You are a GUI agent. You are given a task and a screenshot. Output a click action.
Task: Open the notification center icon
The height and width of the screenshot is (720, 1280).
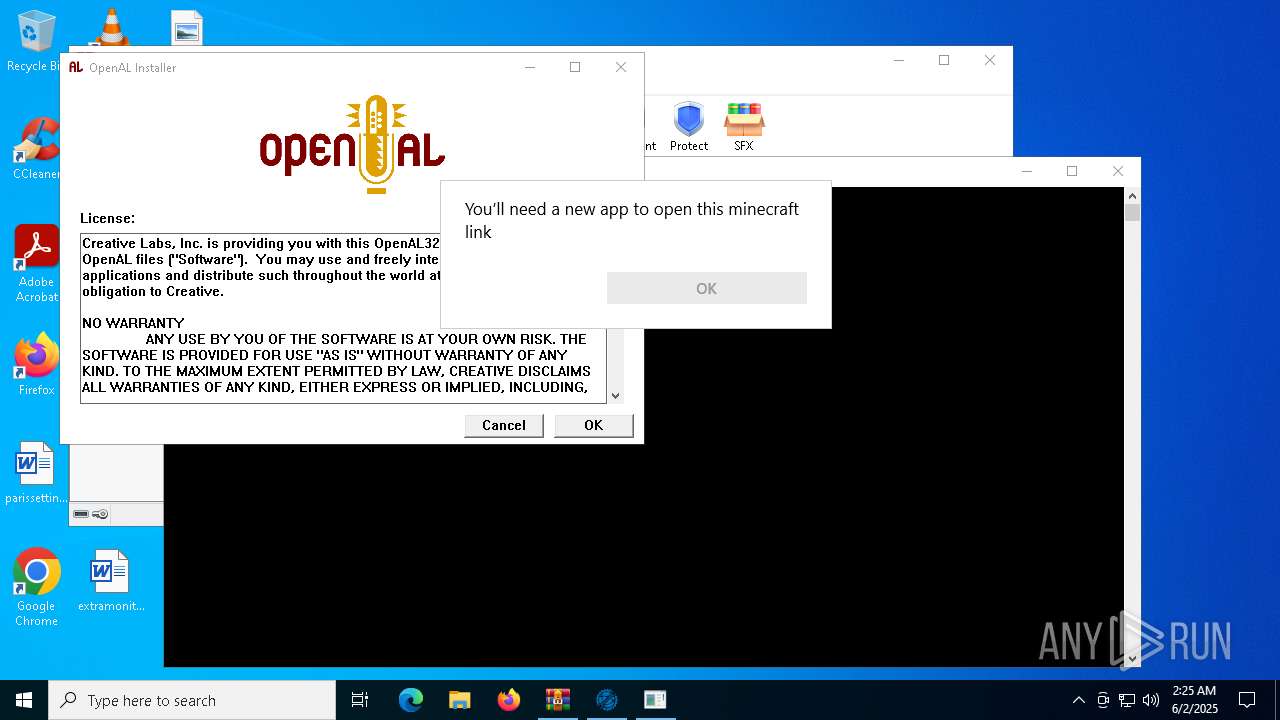click(x=1247, y=700)
